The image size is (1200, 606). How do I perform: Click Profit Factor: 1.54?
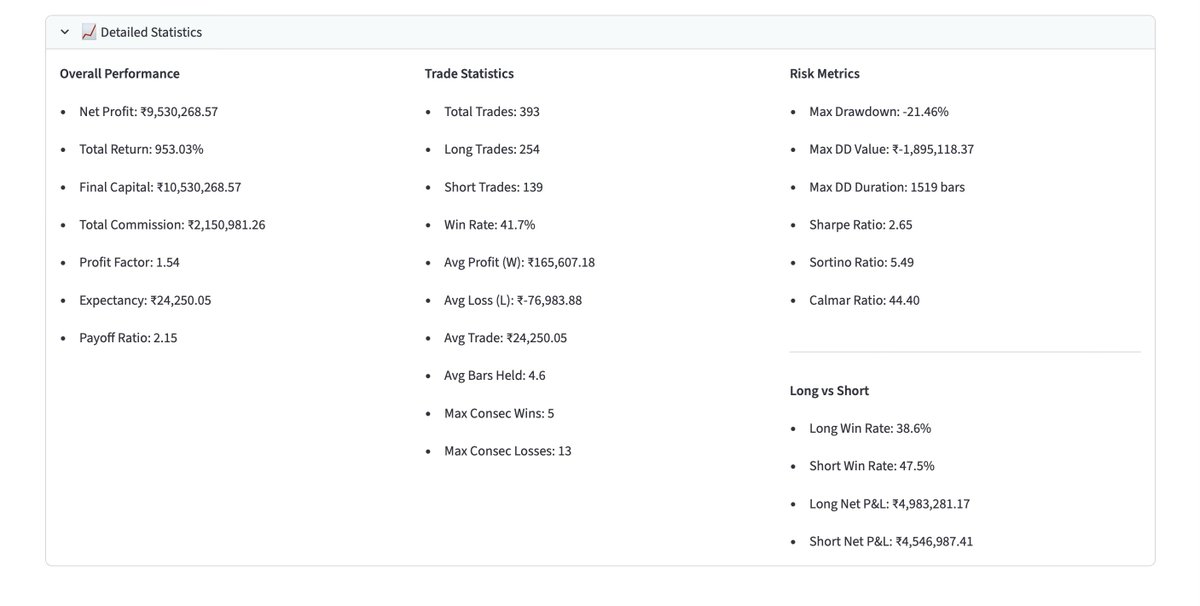(130, 262)
